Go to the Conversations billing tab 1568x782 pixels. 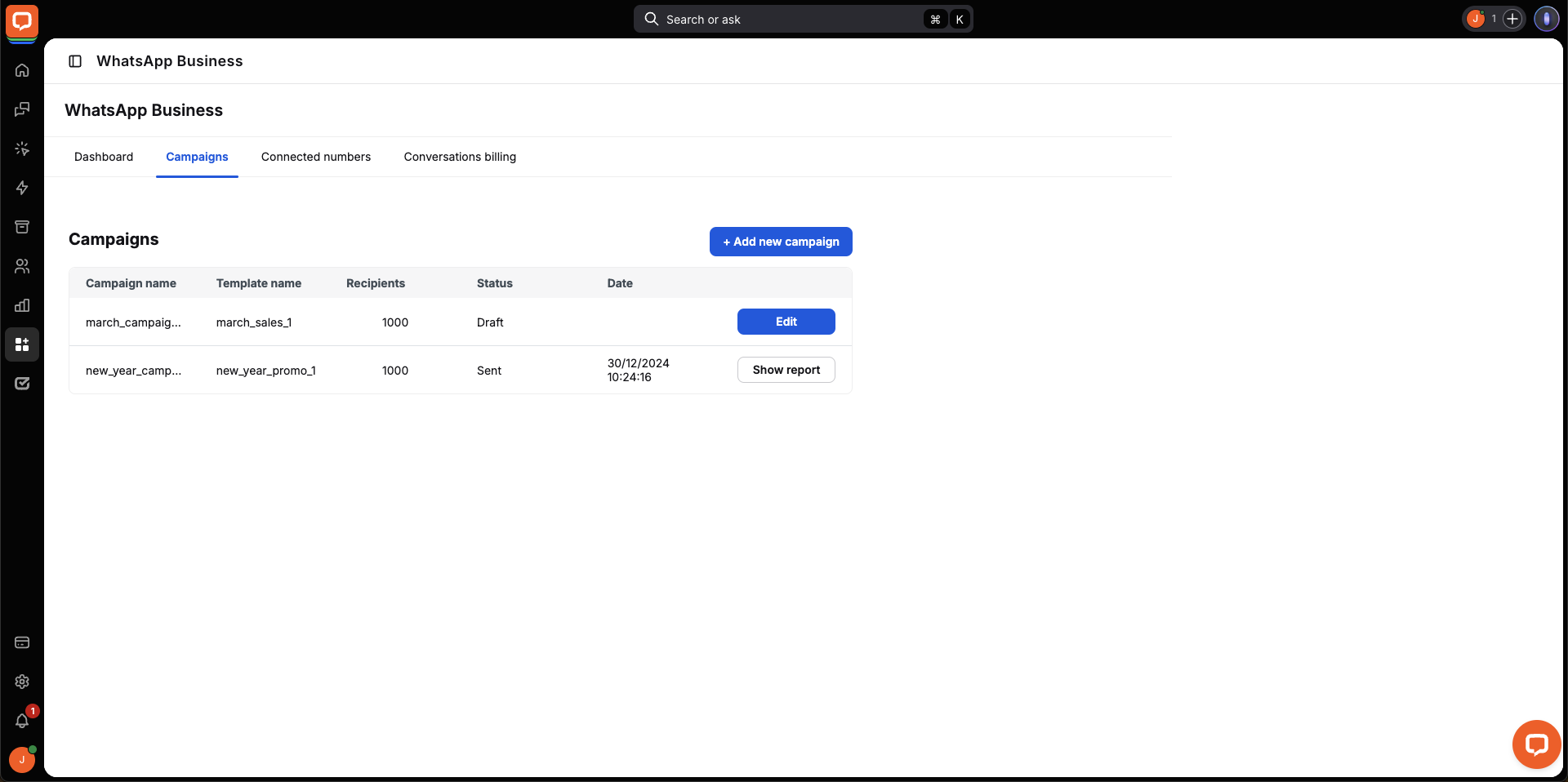click(x=460, y=157)
